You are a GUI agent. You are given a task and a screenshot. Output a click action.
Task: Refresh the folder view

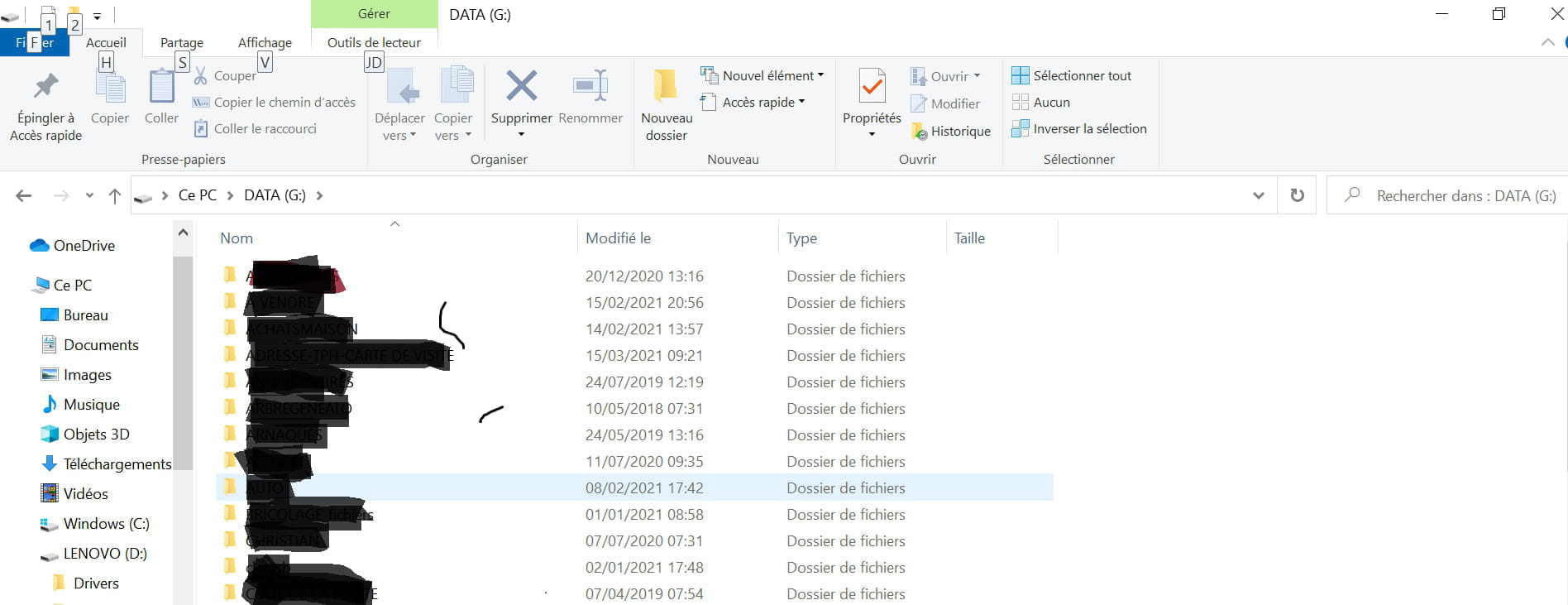coord(1297,195)
